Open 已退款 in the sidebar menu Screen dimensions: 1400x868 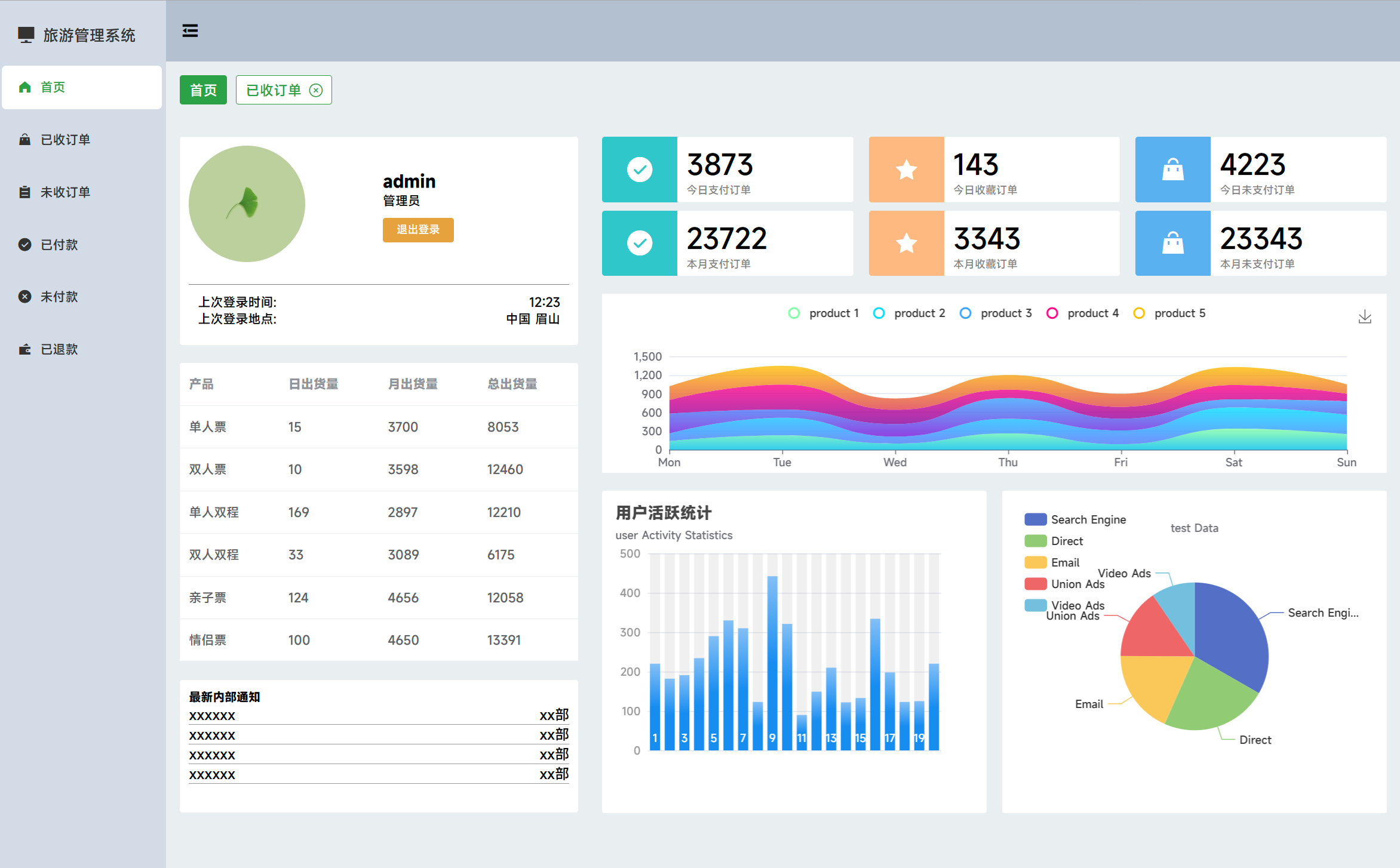pyautogui.click(x=82, y=349)
